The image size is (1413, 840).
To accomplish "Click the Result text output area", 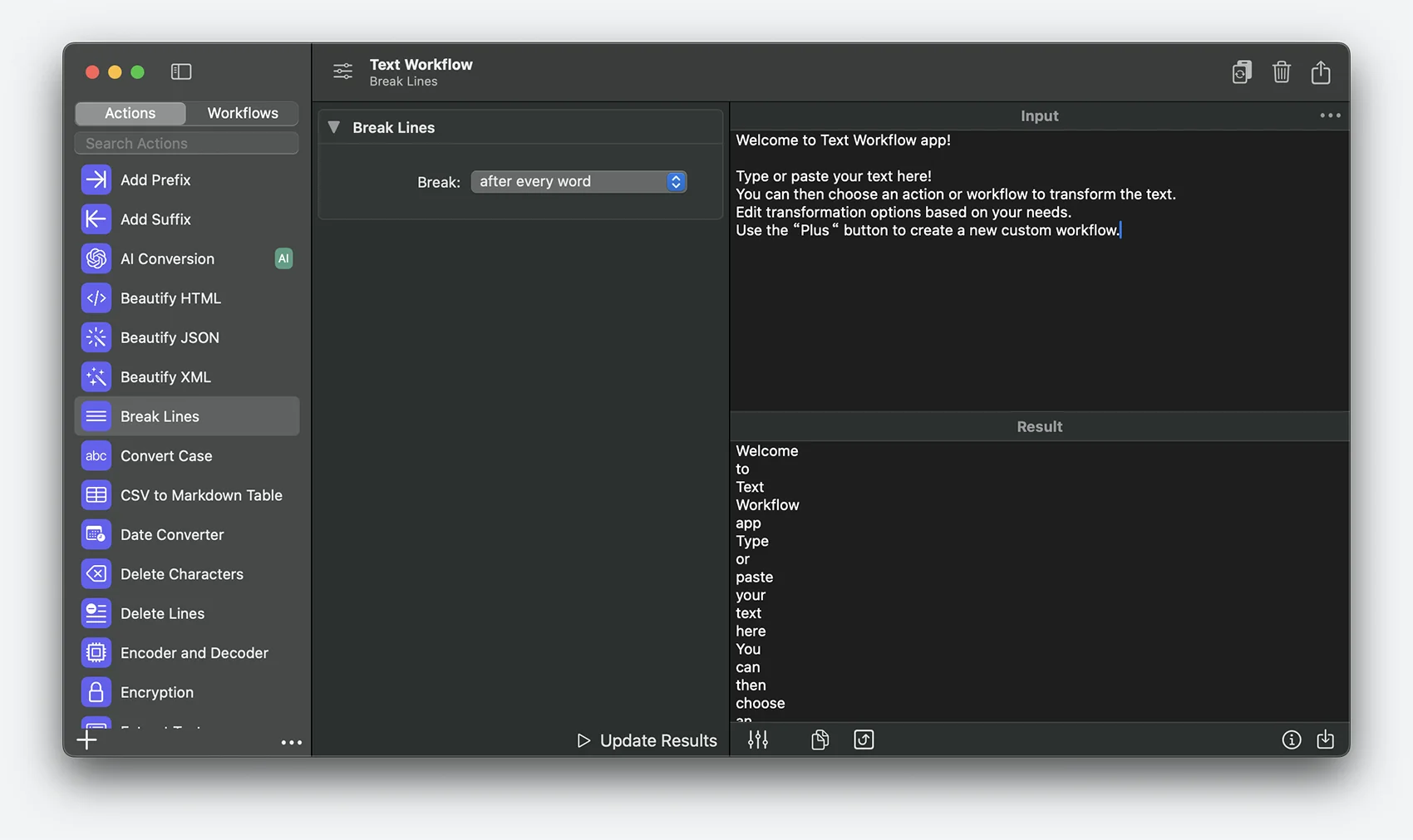I will pyautogui.click(x=1039, y=581).
